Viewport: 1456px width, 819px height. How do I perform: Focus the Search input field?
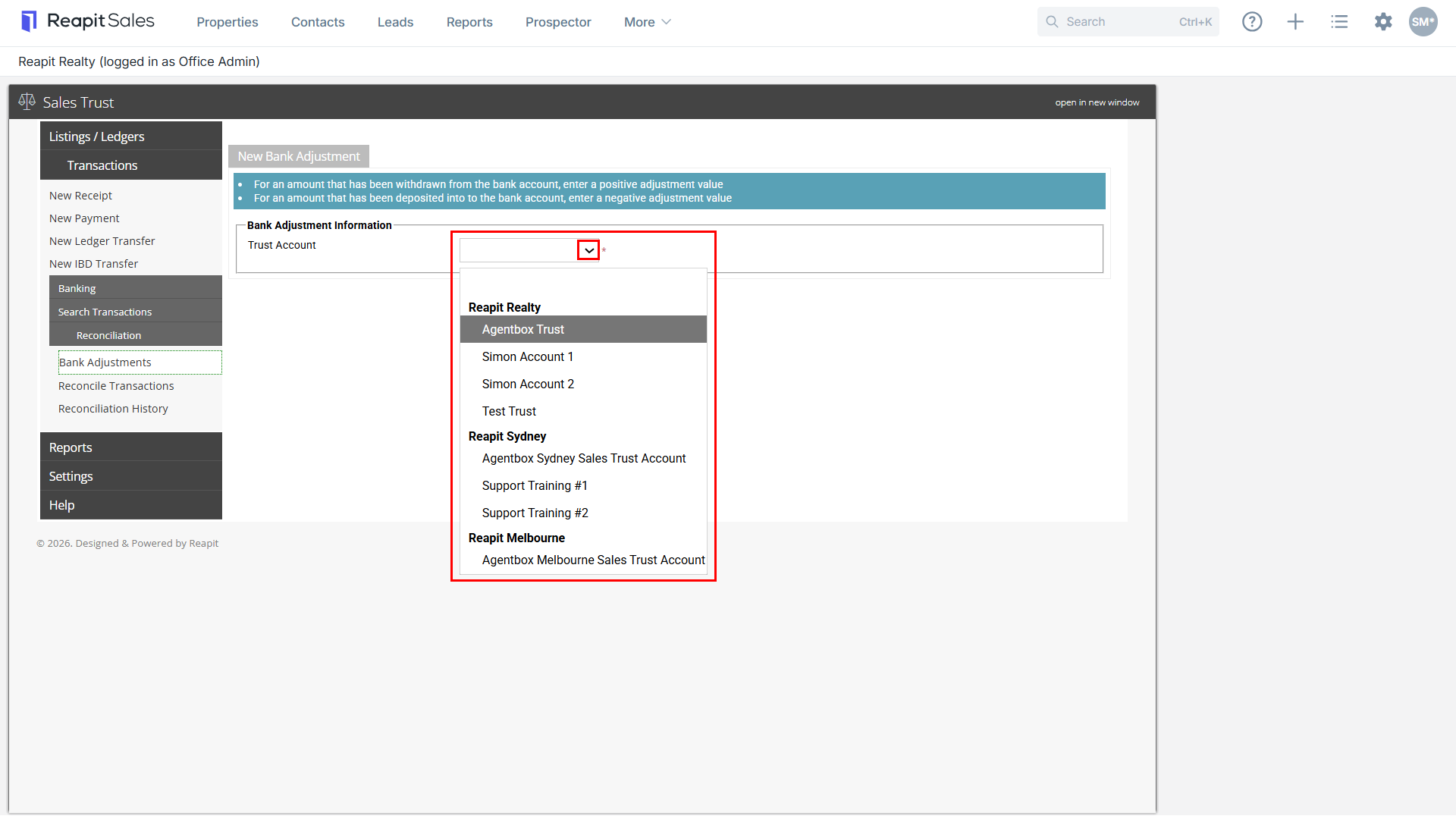(1128, 22)
